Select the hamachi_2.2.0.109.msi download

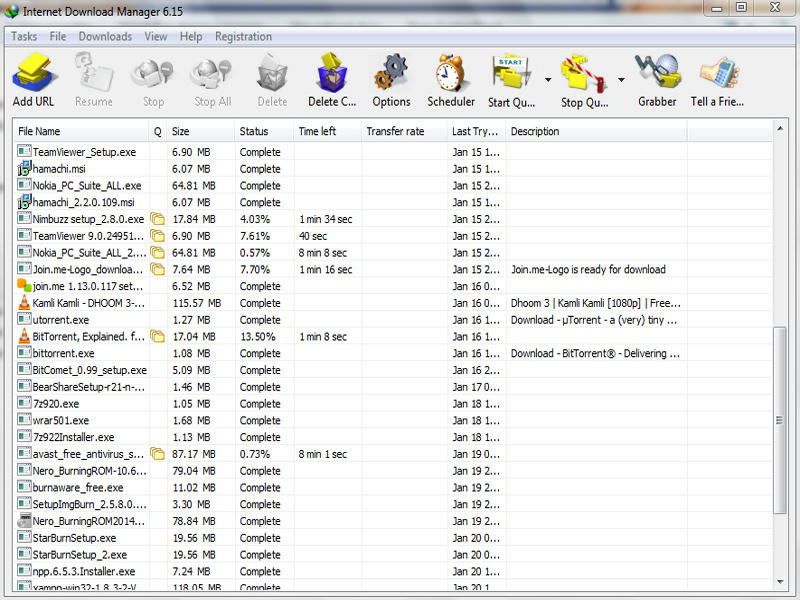[393, 203]
